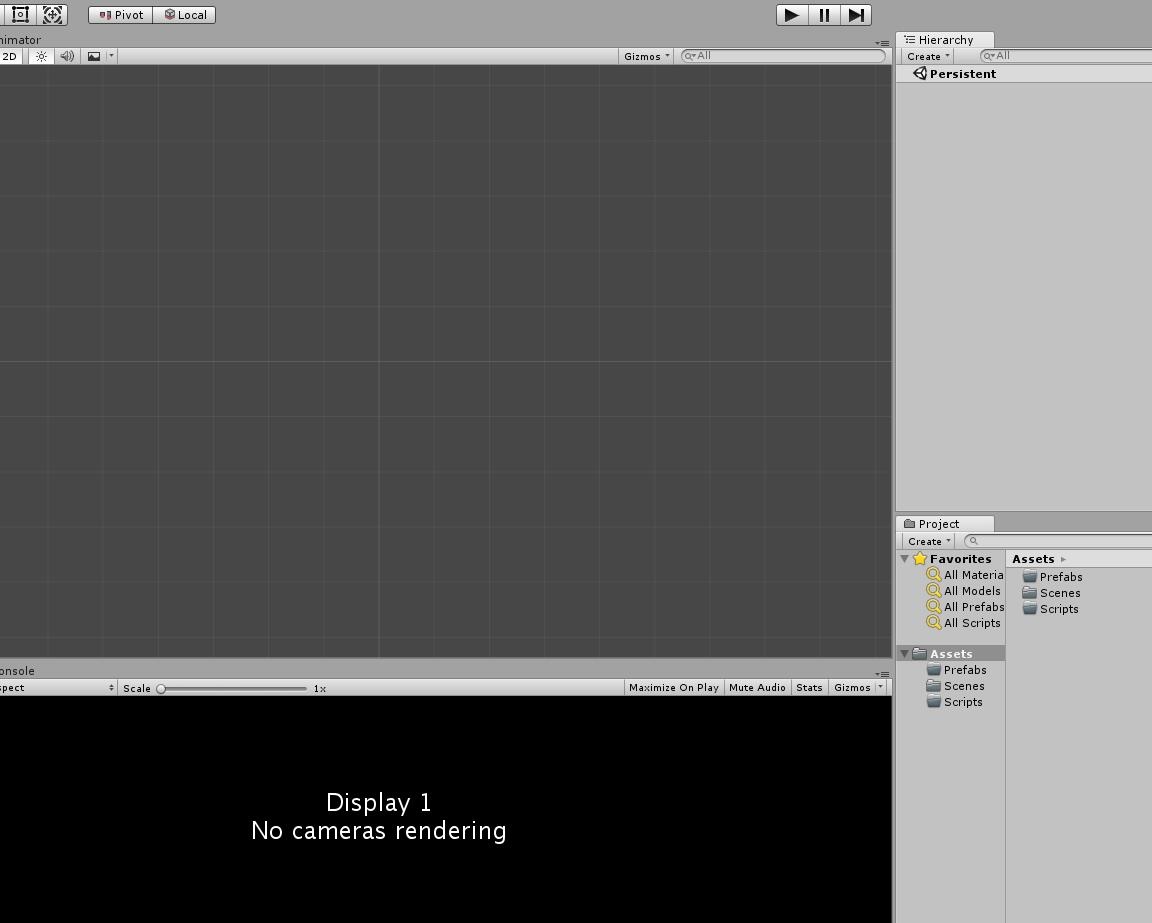The height and width of the screenshot is (923, 1152).
Task: Adjust the Game view Scale slider
Action: [232, 689]
